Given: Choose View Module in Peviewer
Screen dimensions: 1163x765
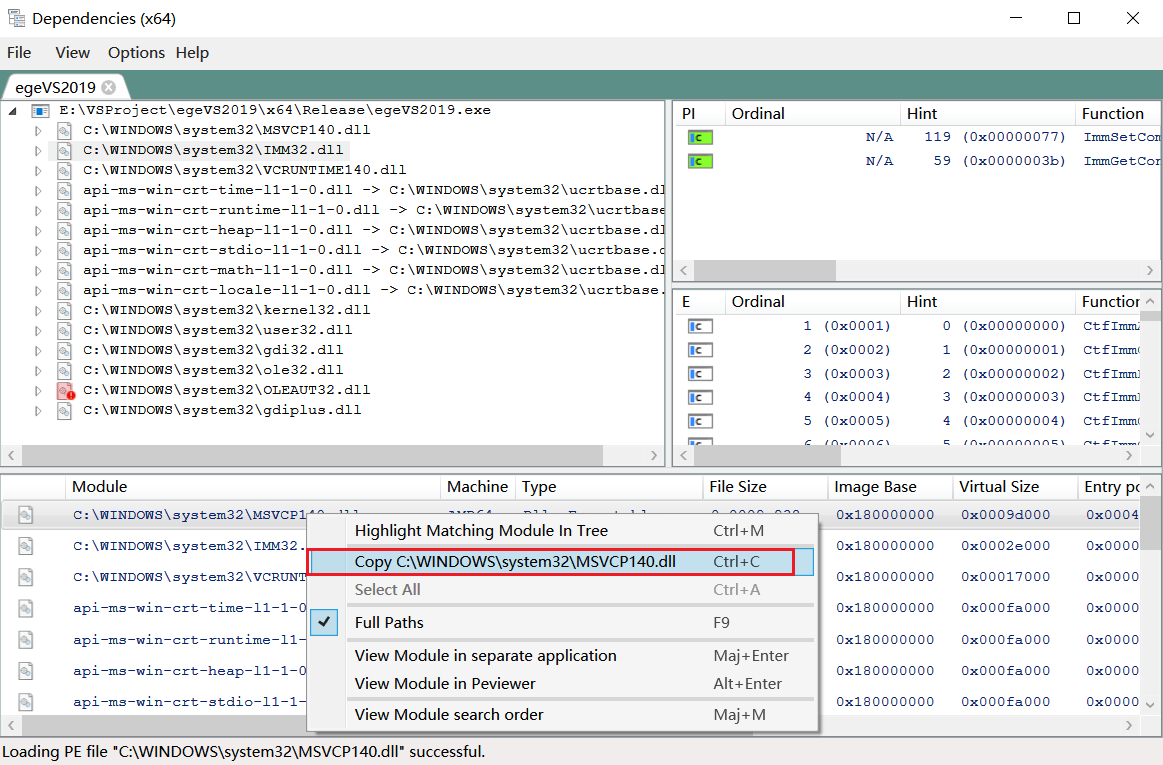Looking at the screenshot, I should coord(562,683).
